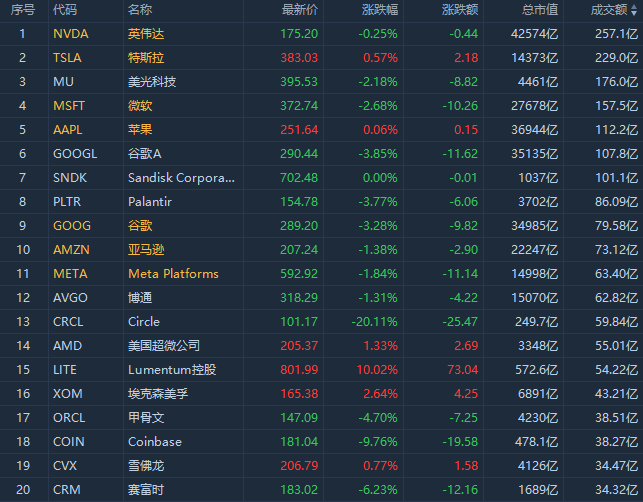Click the CRCL ticker code

68,321
